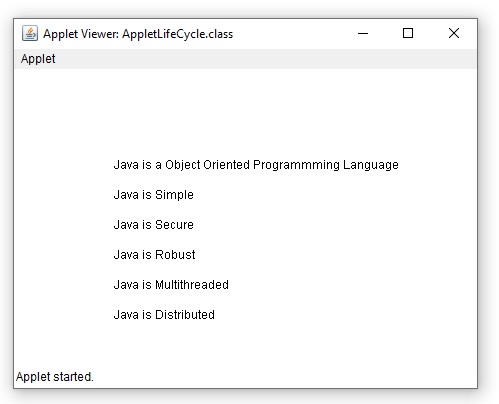Close the Applet Viewer window
This screenshot has height=404, width=499.
(x=454, y=33)
